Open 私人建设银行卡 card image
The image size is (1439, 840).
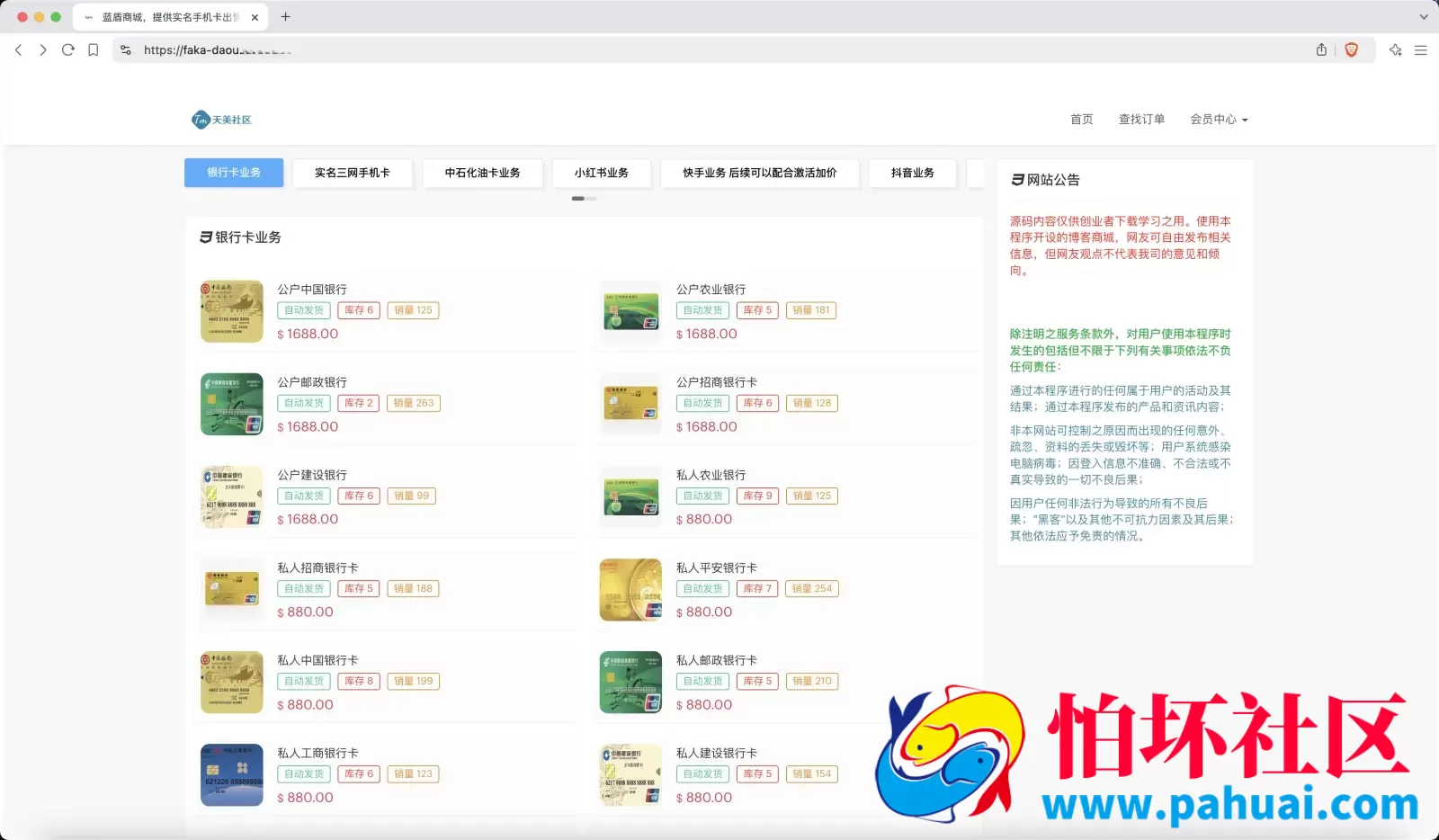(630, 774)
